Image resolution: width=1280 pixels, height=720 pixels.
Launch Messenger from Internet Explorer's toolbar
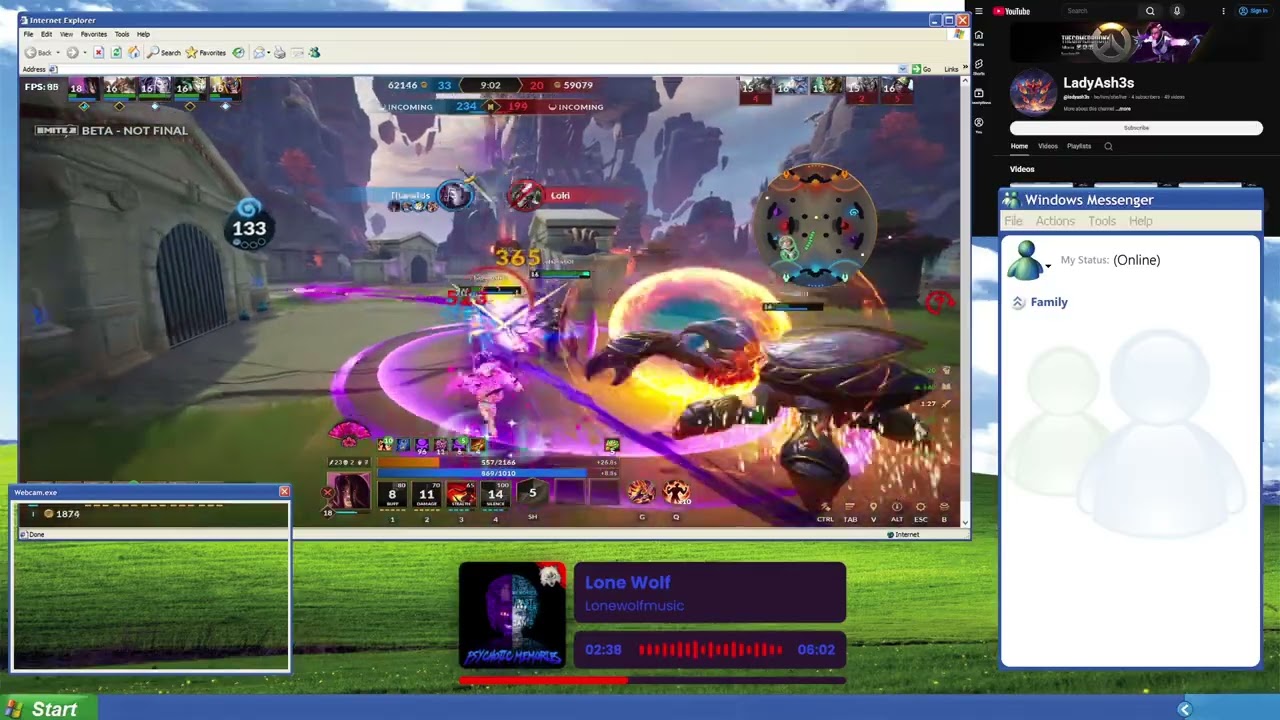[x=314, y=52]
